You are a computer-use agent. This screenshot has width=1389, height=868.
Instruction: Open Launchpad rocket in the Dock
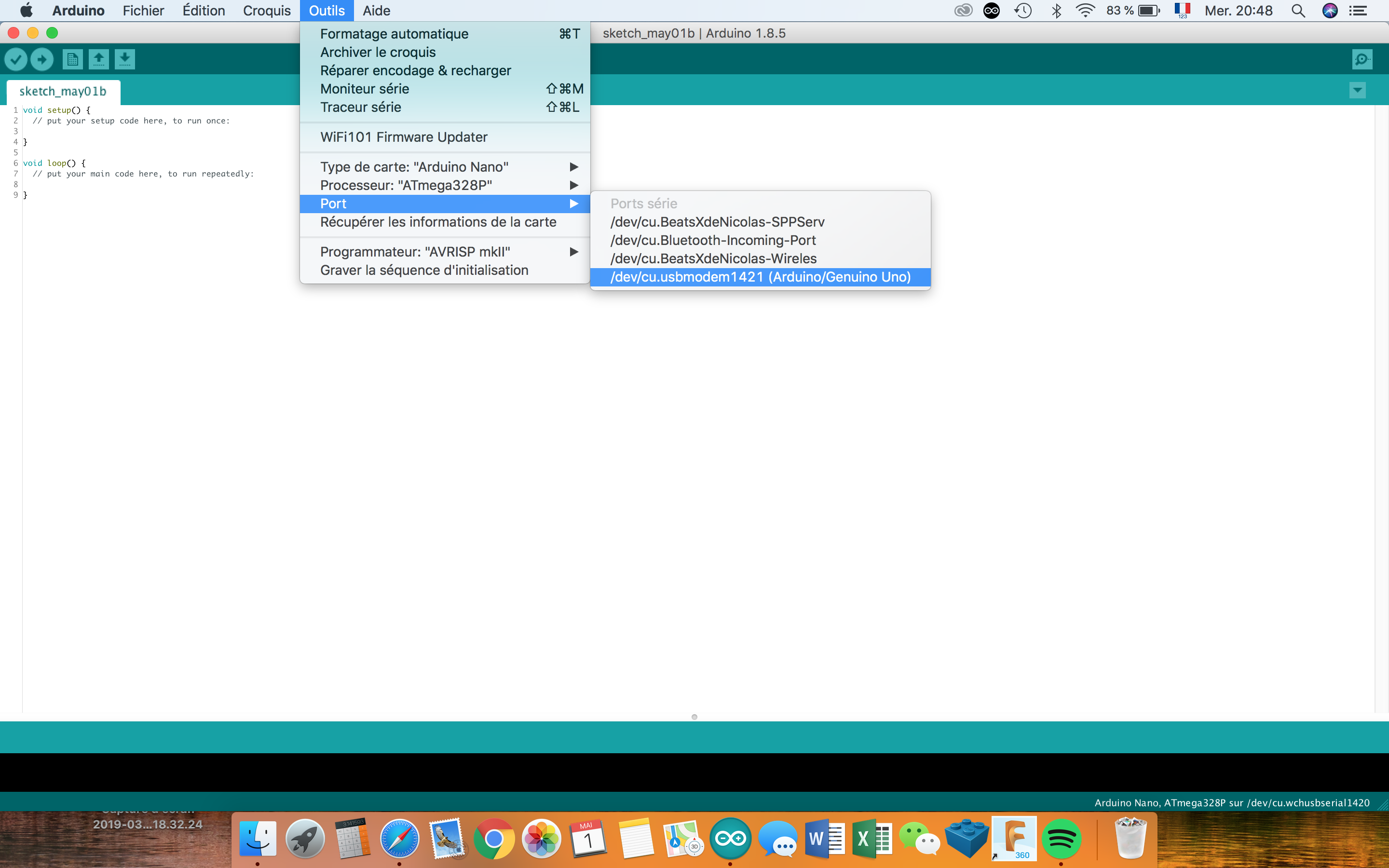click(305, 839)
